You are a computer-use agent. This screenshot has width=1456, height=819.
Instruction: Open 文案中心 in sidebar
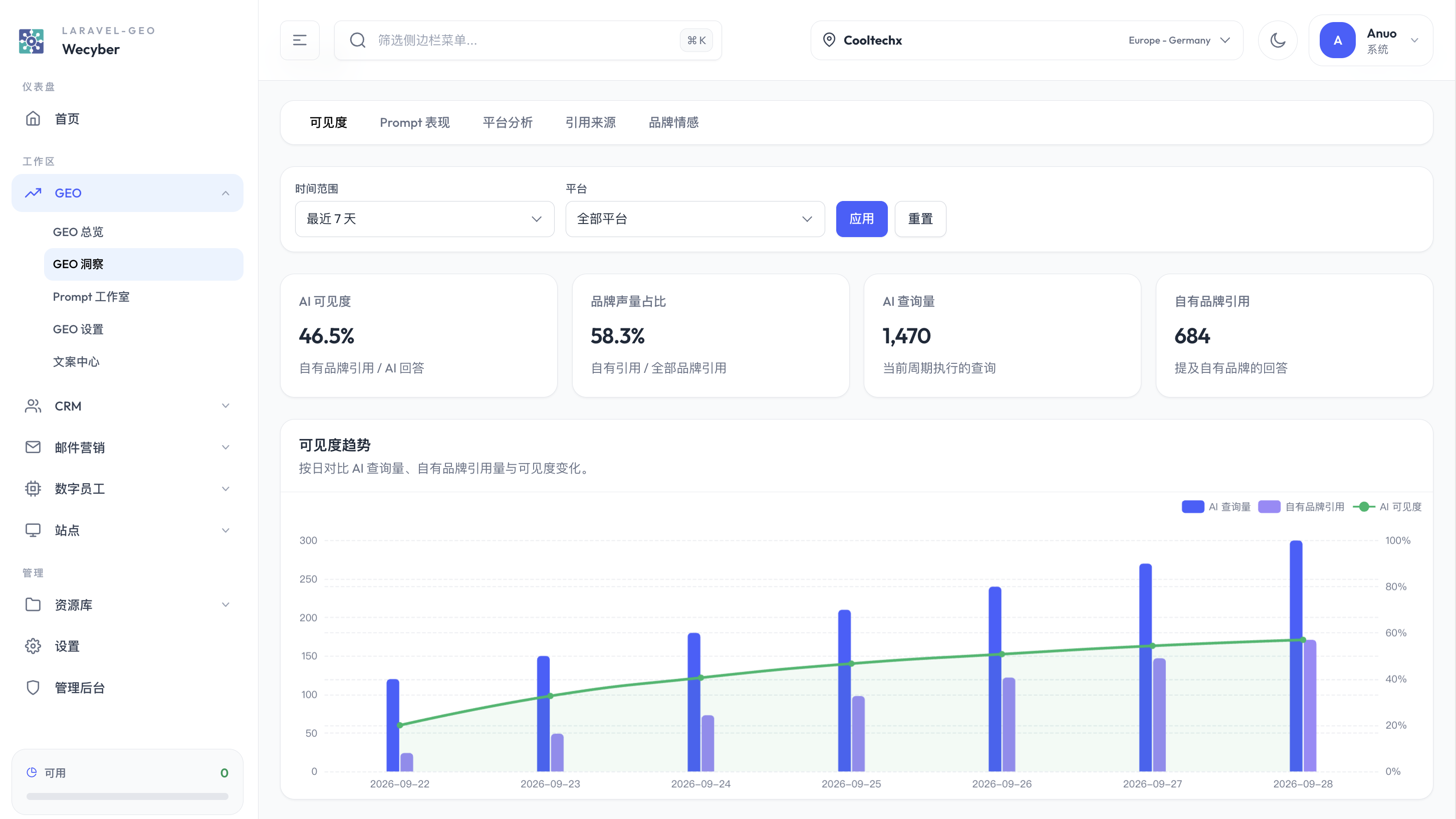click(x=144, y=361)
